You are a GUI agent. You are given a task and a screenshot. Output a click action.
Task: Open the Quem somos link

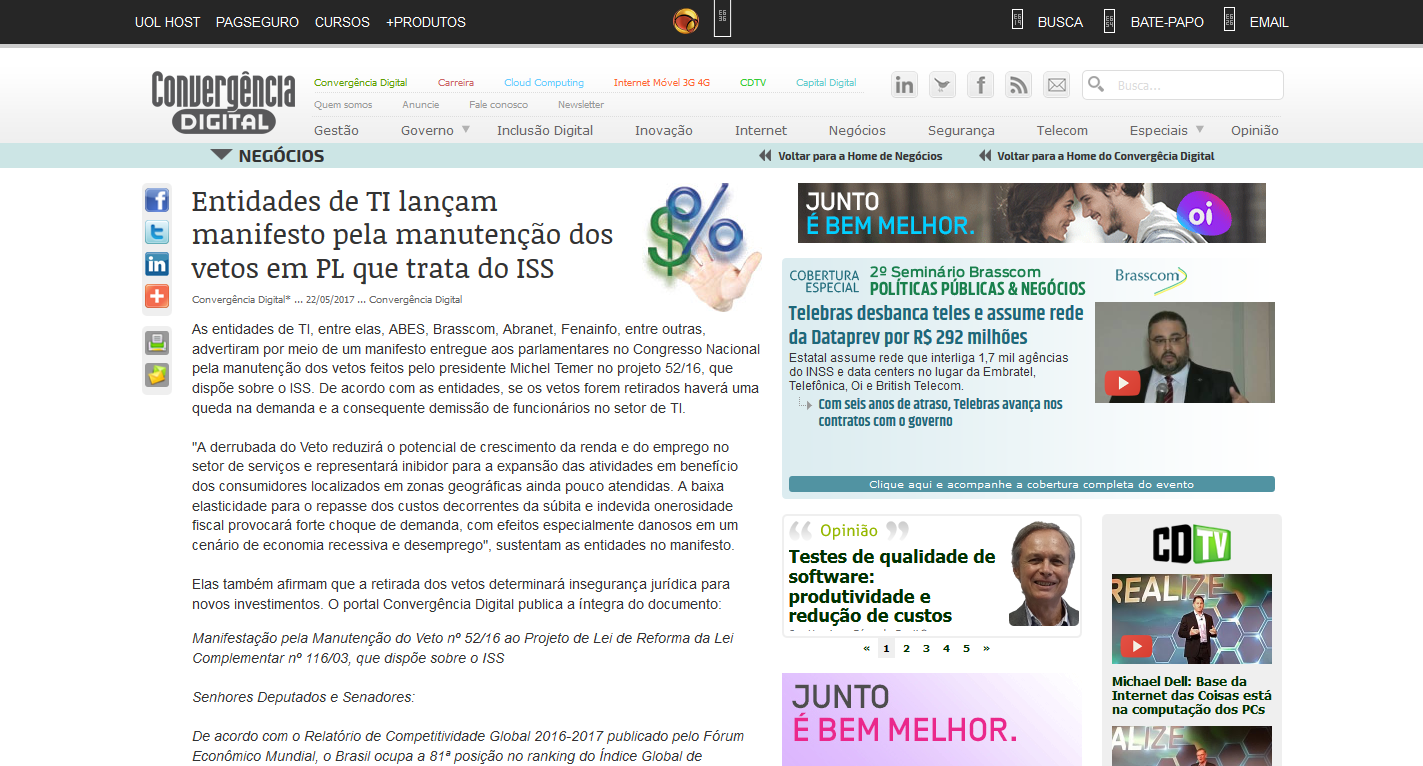point(343,105)
